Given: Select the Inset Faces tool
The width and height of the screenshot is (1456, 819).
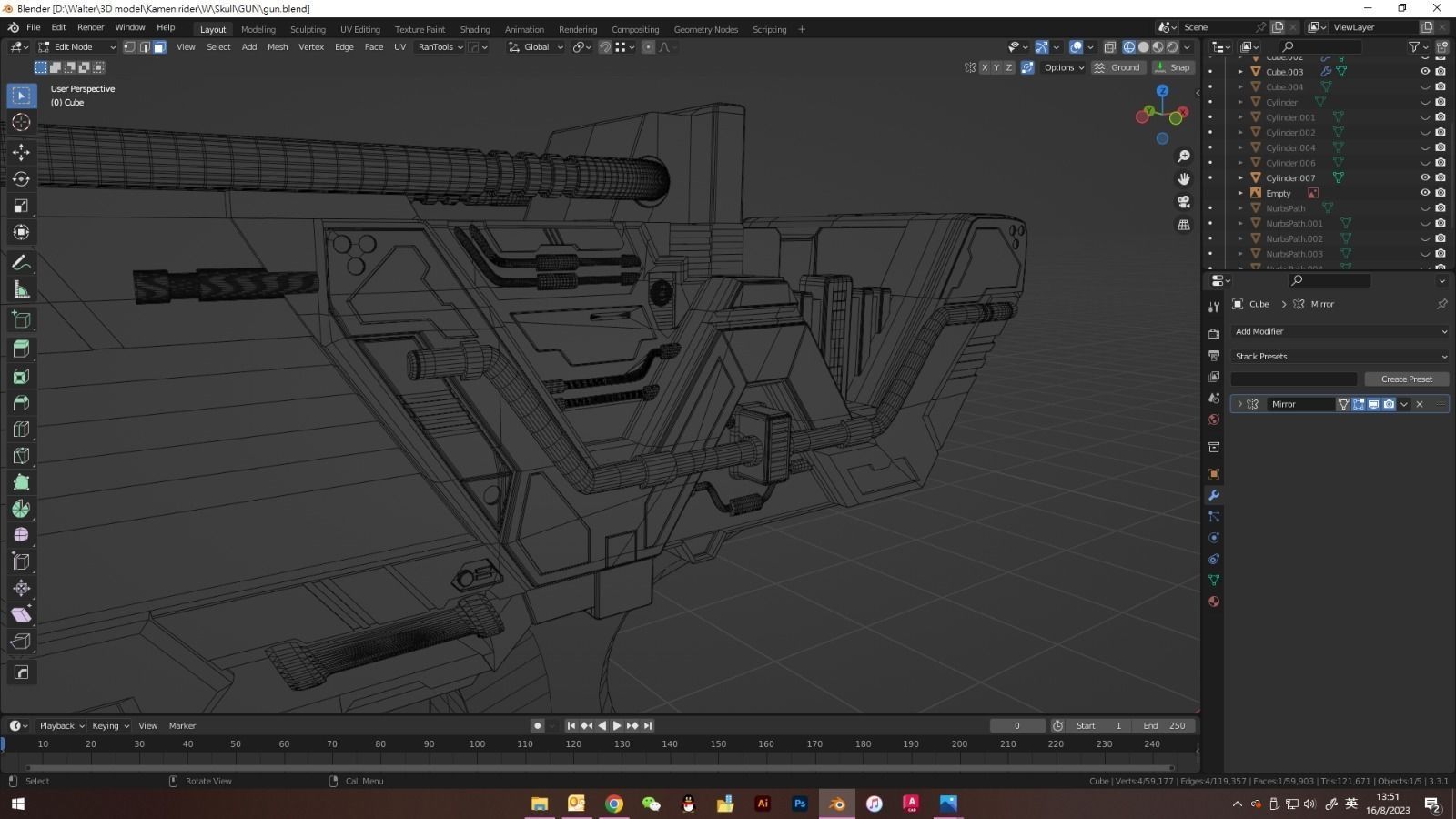Looking at the screenshot, I should point(21,376).
